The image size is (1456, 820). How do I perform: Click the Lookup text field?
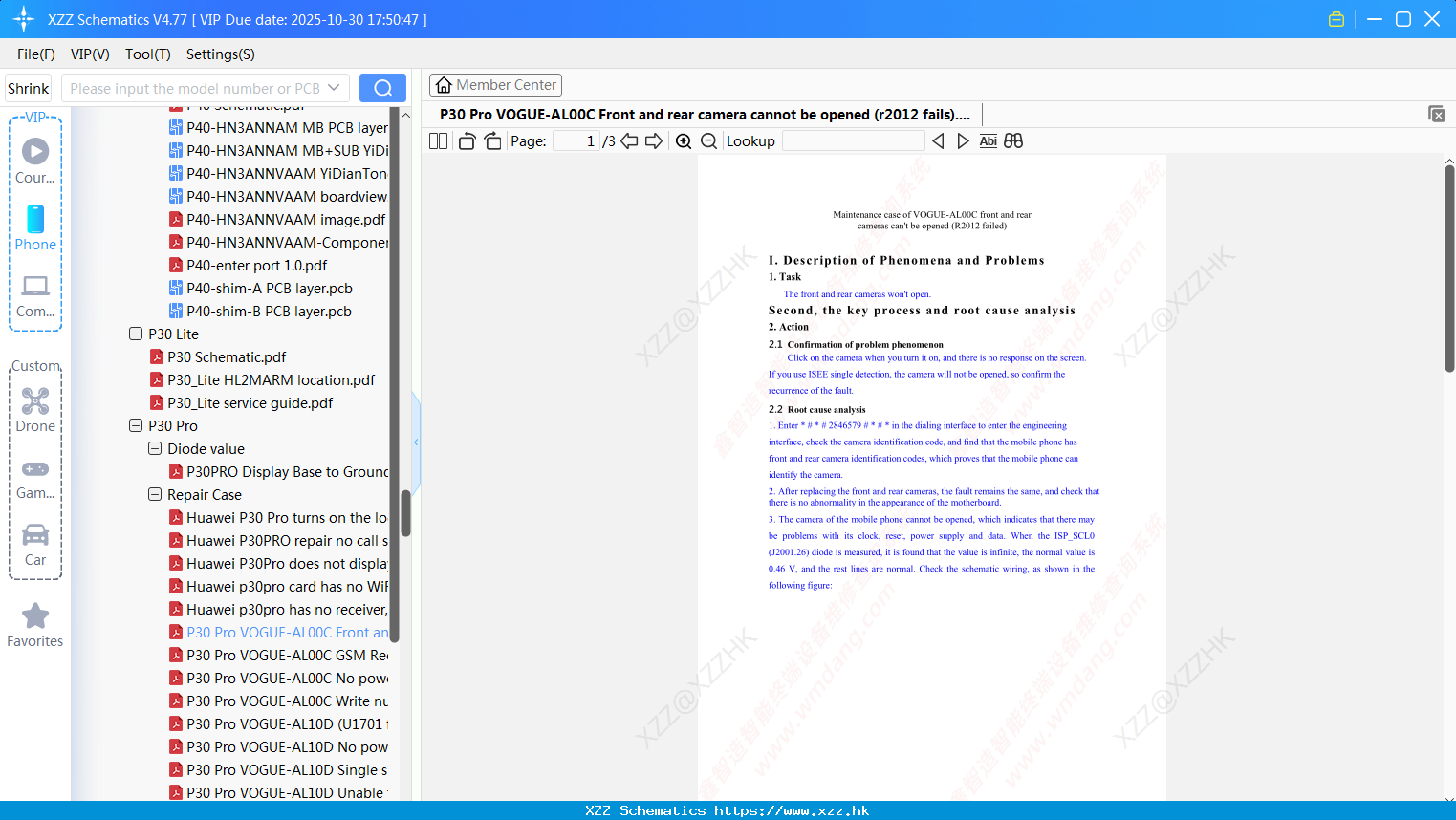click(854, 141)
